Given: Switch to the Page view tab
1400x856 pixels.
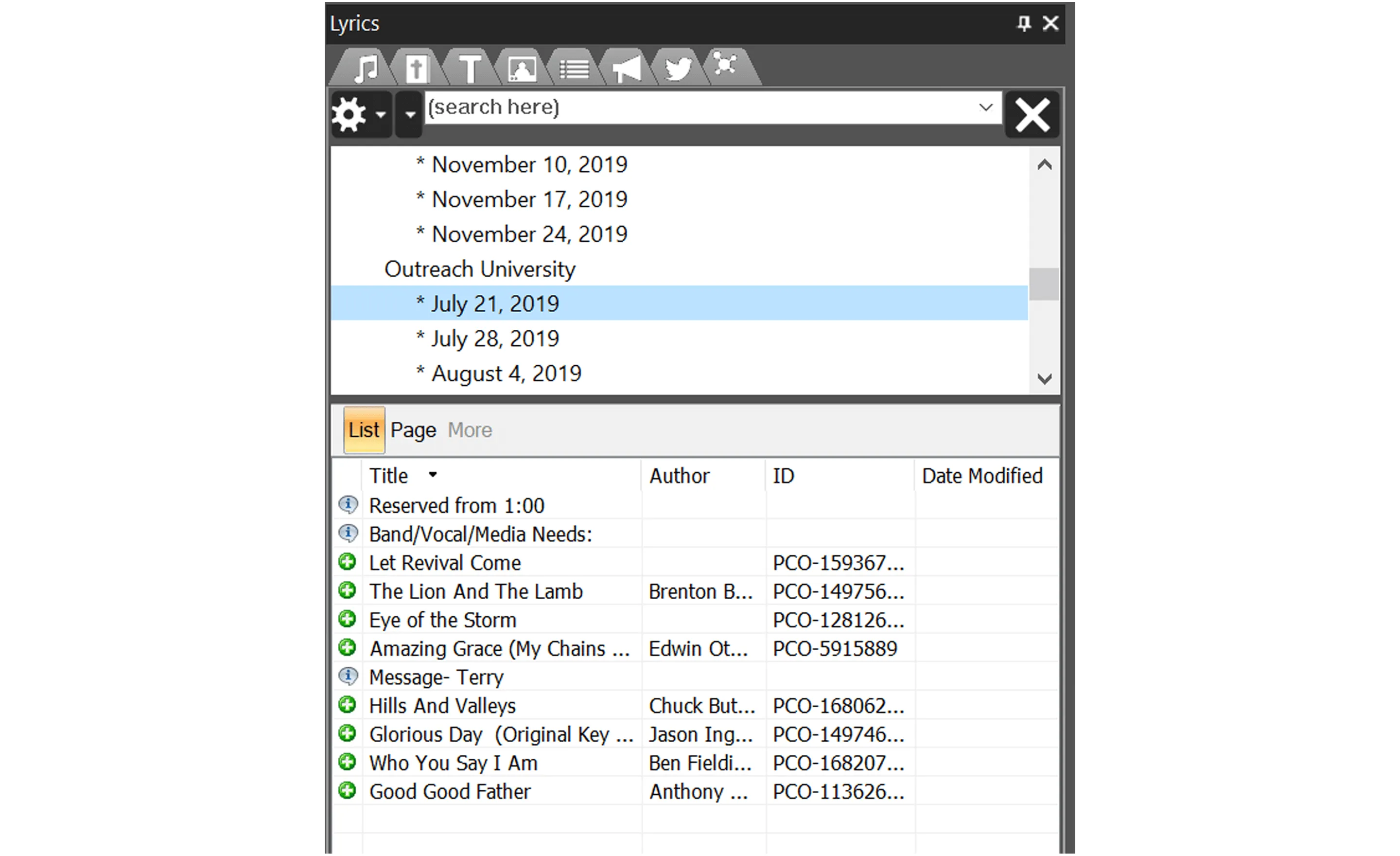Looking at the screenshot, I should 413,430.
